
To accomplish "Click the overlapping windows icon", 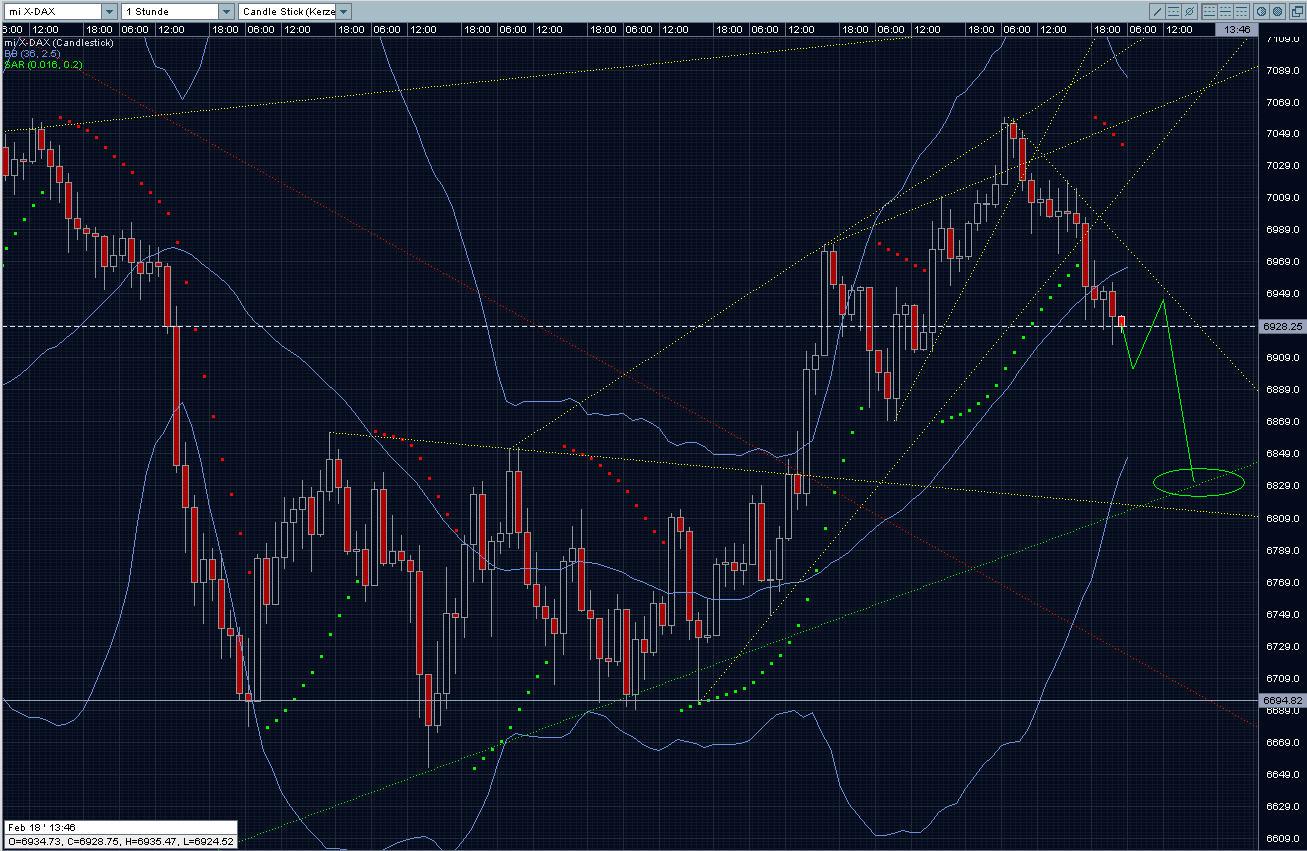I will coord(1295,12).
